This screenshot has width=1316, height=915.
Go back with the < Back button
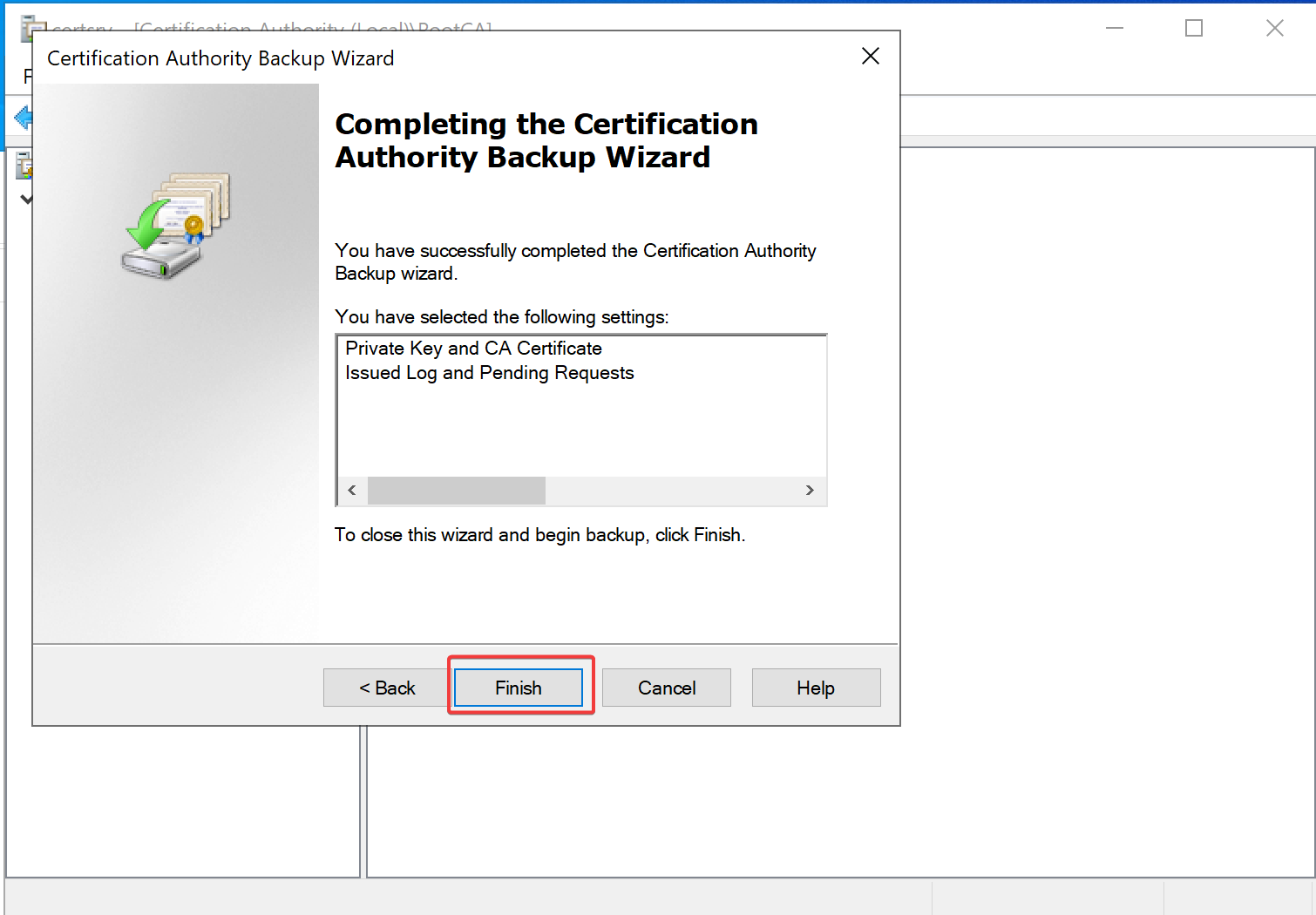point(387,688)
